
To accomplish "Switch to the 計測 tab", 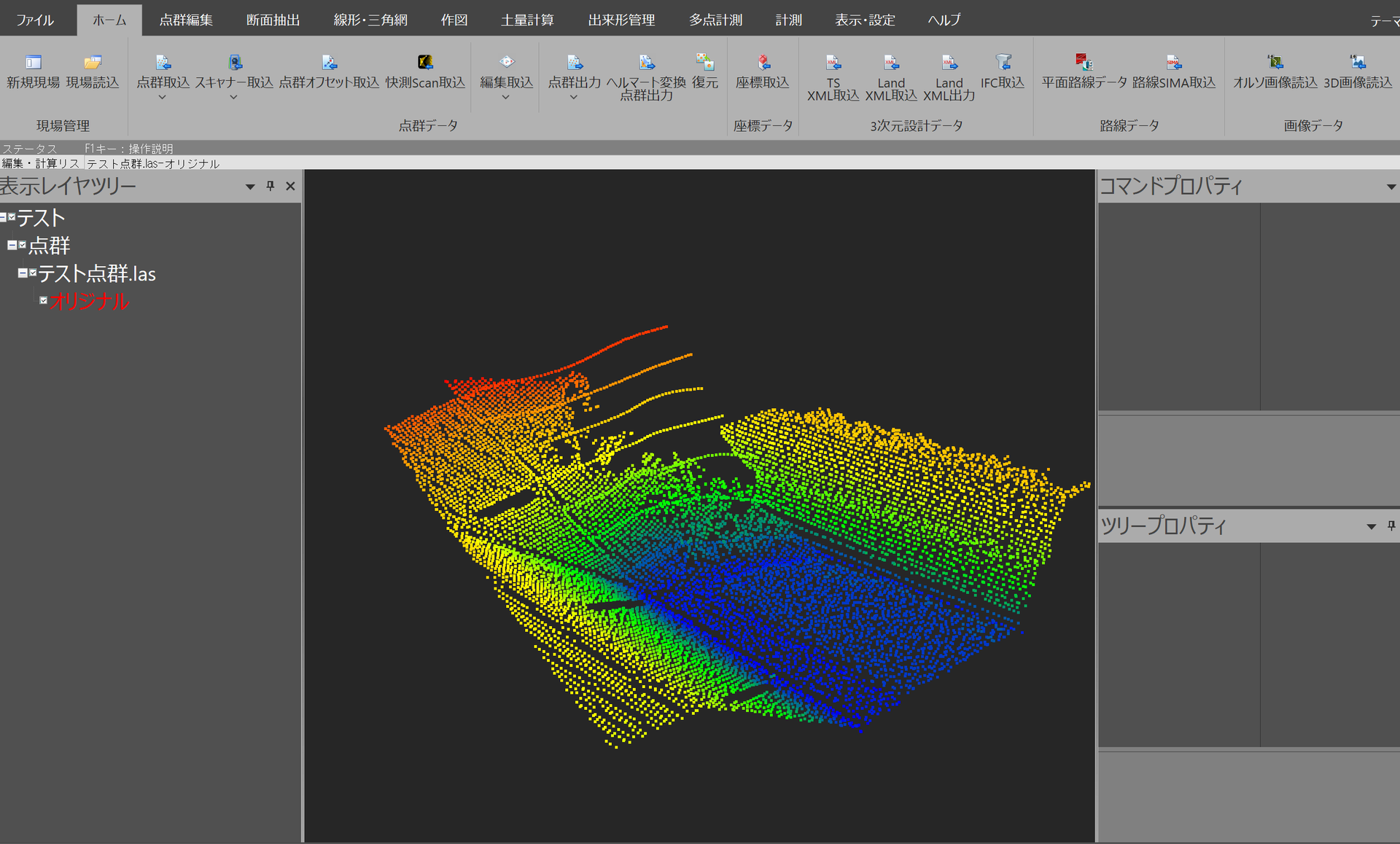I will click(x=788, y=20).
